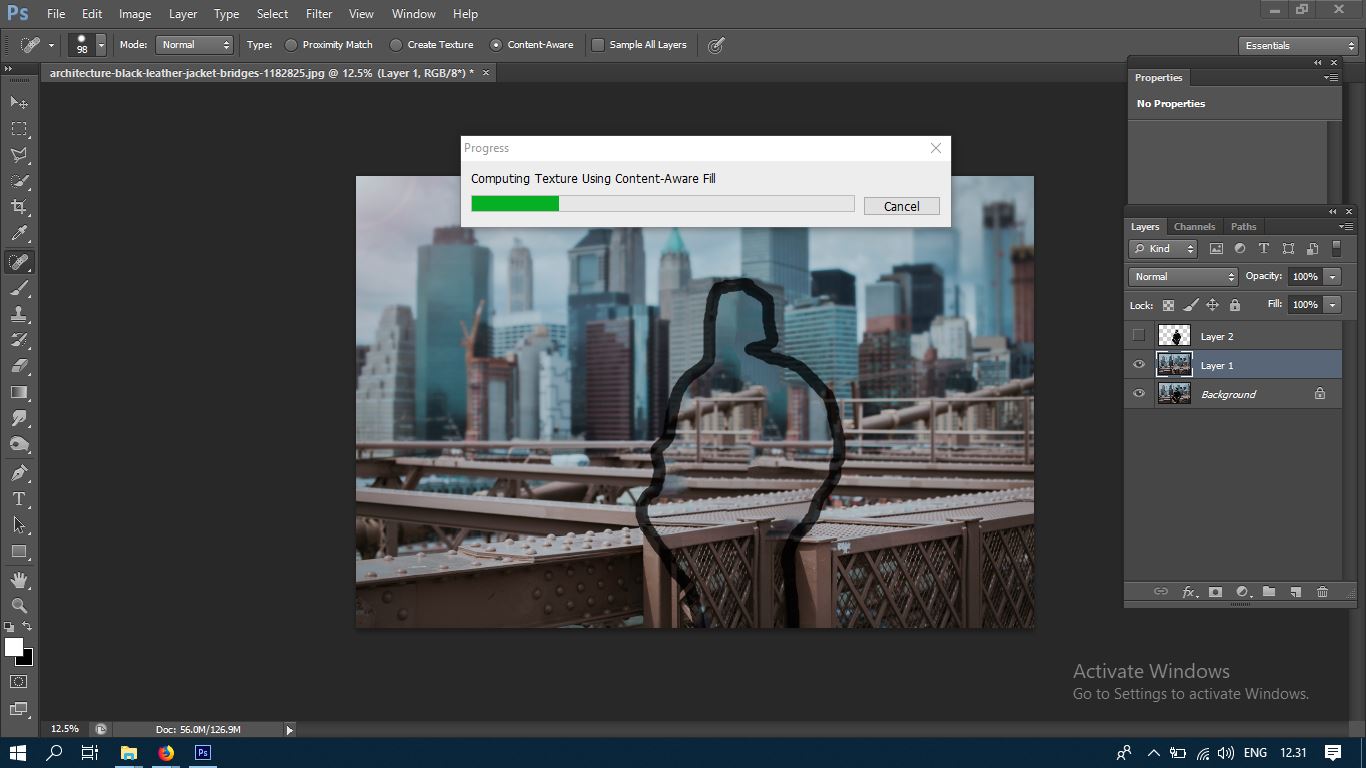Screen dimensions: 1366x768
Task: Create a new group with folder icon
Action: pyautogui.click(x=1269, y=592)
